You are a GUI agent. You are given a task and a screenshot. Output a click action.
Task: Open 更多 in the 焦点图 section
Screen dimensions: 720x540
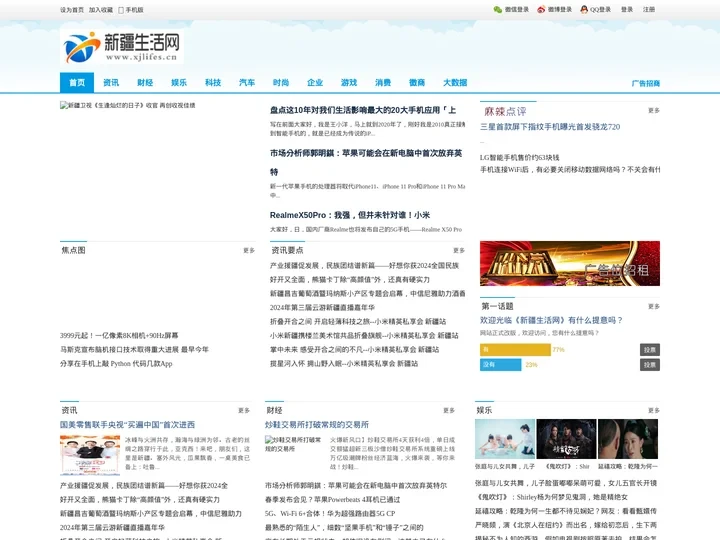point(249,250)
